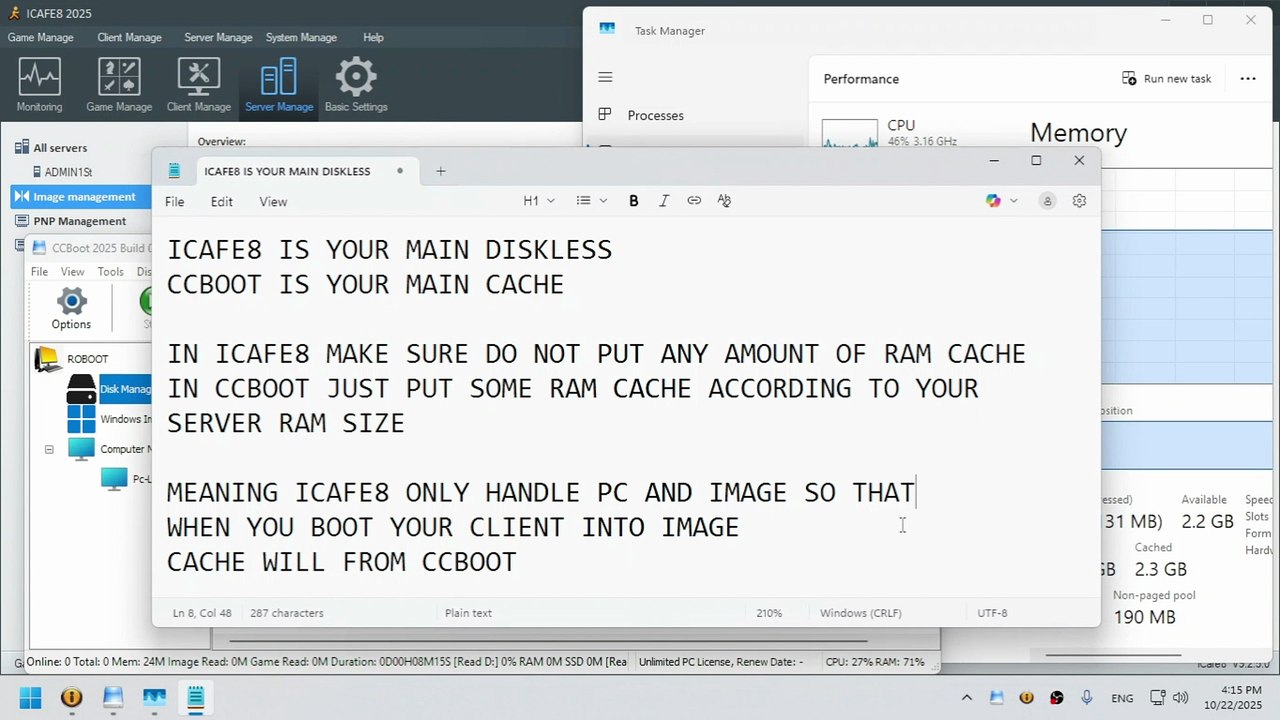Open Client Manage menu in ICAFE8
1280x720 pixels.
click(x=129, y=37)
